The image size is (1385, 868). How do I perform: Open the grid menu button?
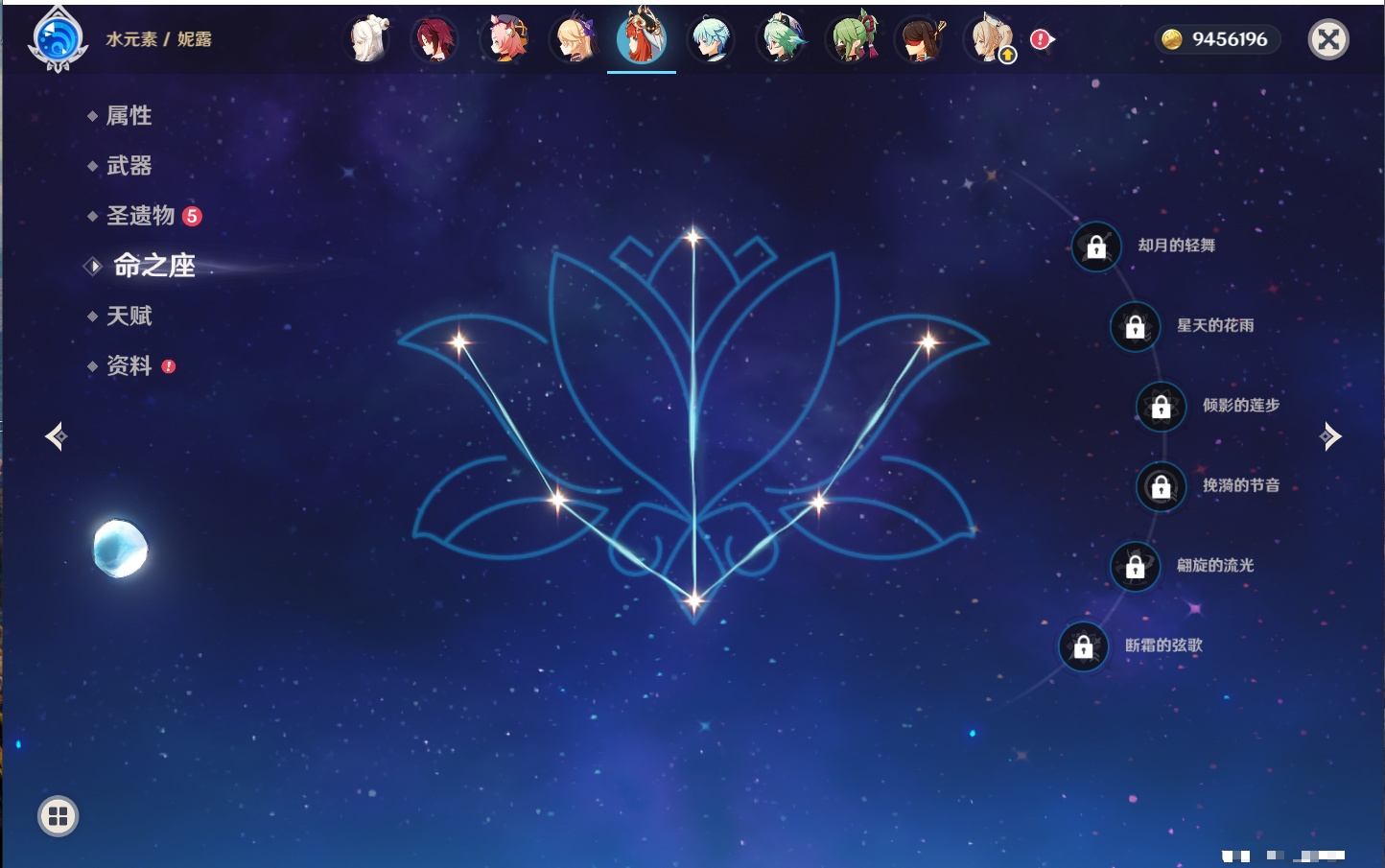(x=58, y=816)
